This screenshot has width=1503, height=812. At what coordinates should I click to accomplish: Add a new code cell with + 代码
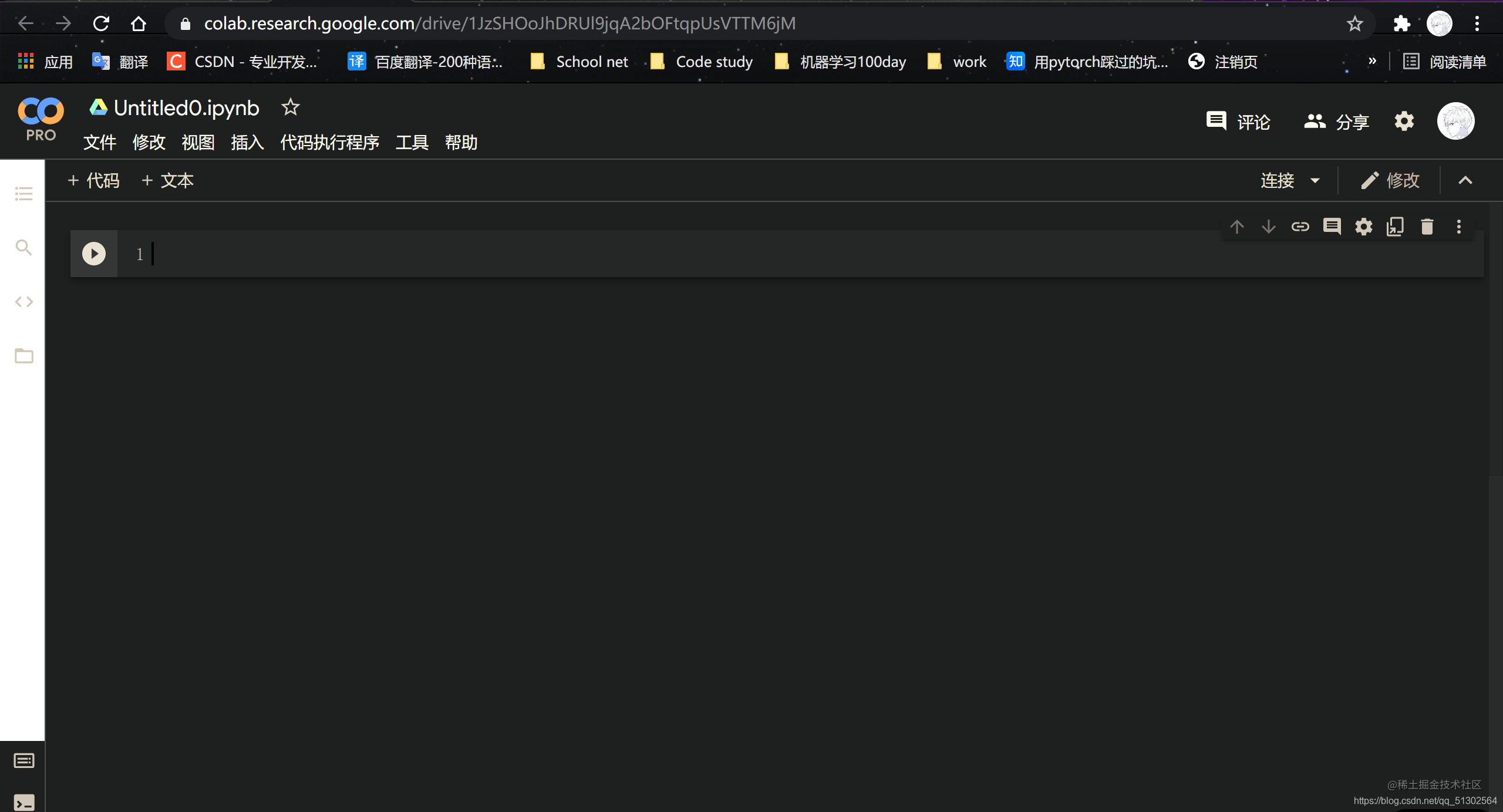[x=94, y=180]
